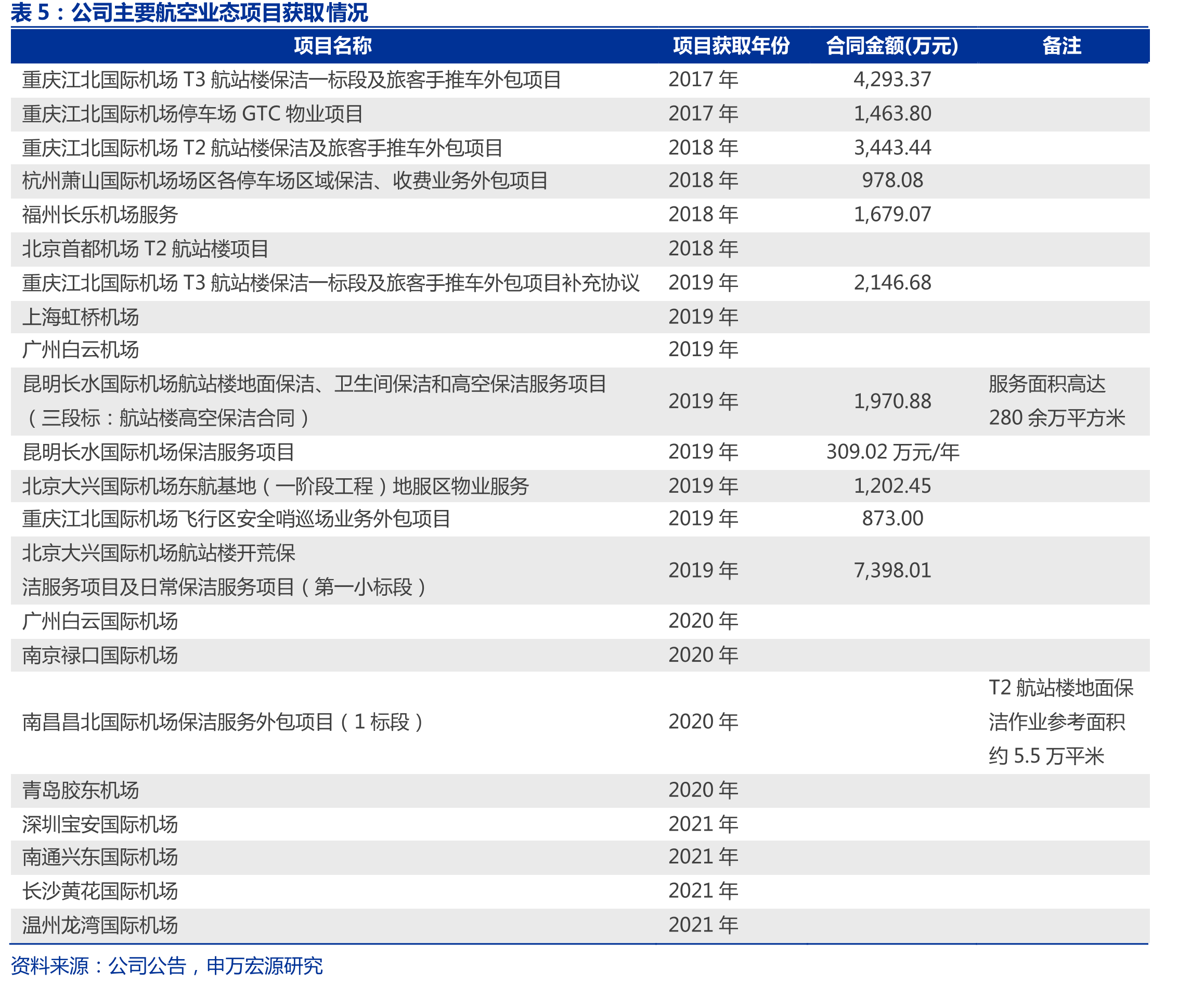Select the row 温州龙湾国际机场
Screen dimensions: 1204x983
pyautogui.click(x=580, y=925)
